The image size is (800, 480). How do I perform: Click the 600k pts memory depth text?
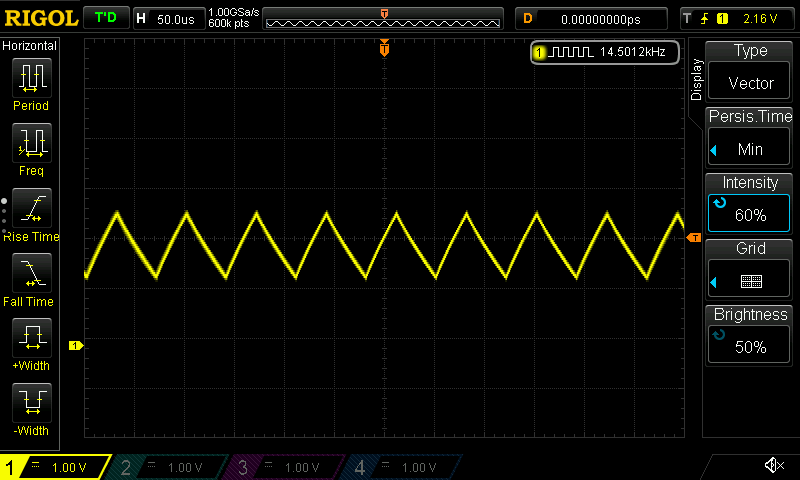click(229, 23)
